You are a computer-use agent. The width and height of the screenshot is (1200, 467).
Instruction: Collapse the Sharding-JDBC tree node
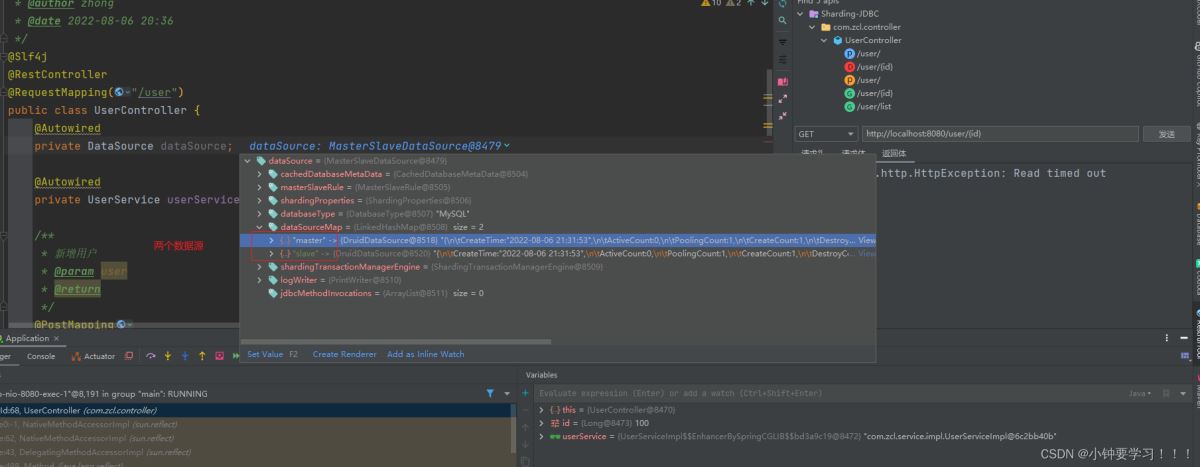pos(801,14)
